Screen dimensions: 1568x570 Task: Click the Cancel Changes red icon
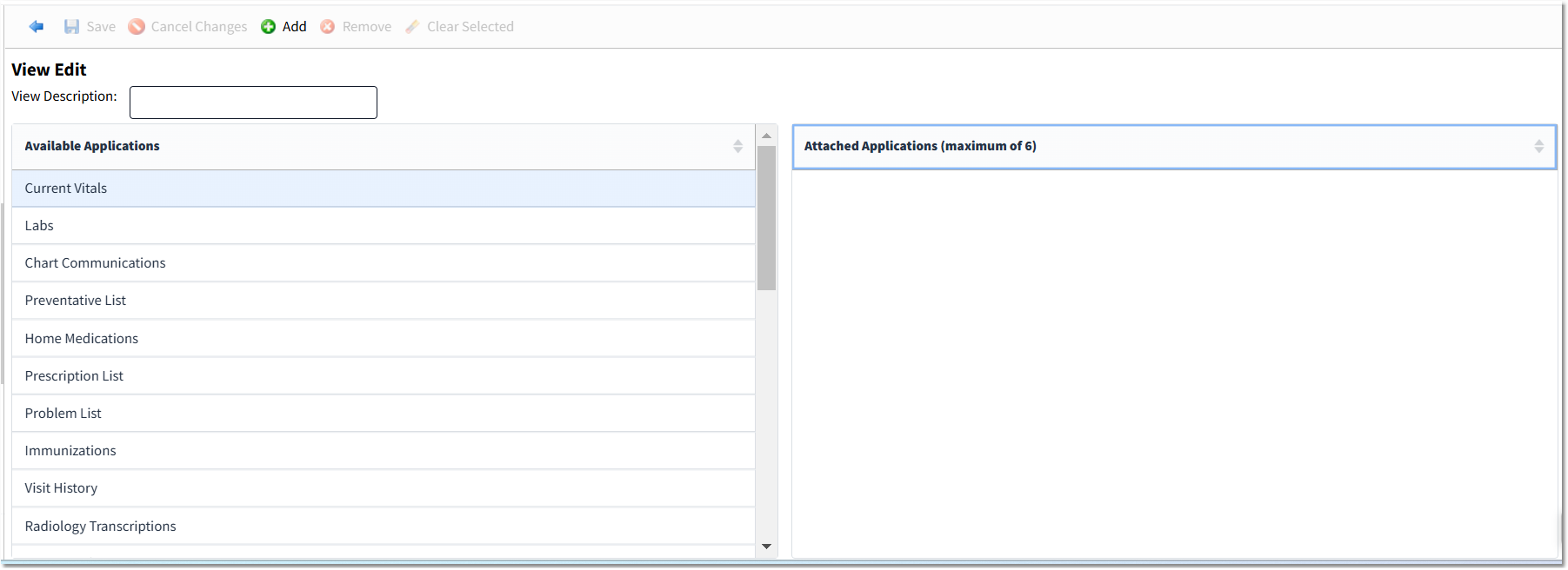(x=137, y=27)
